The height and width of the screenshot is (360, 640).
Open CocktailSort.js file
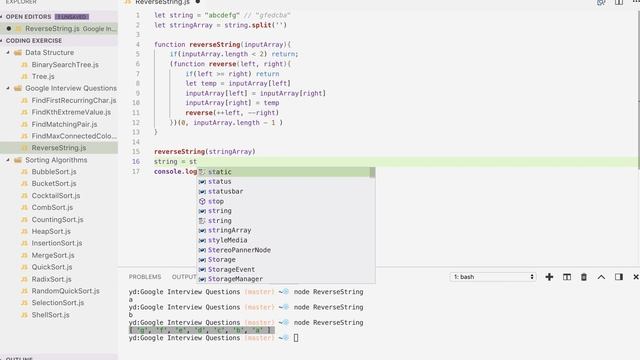coord(56,196)
